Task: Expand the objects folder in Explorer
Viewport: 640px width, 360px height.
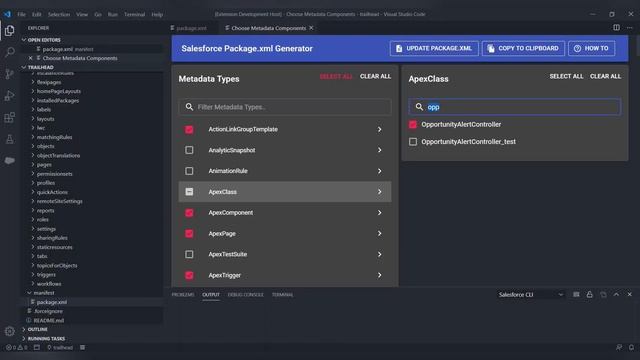Action: (x=45, y=146)
